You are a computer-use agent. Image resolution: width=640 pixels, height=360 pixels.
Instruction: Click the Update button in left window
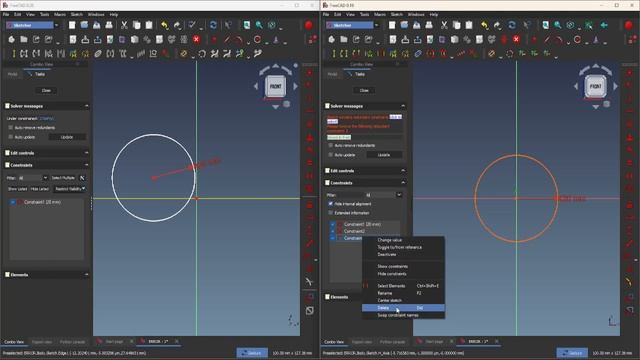pyautogui.click(x=67, y=137)
